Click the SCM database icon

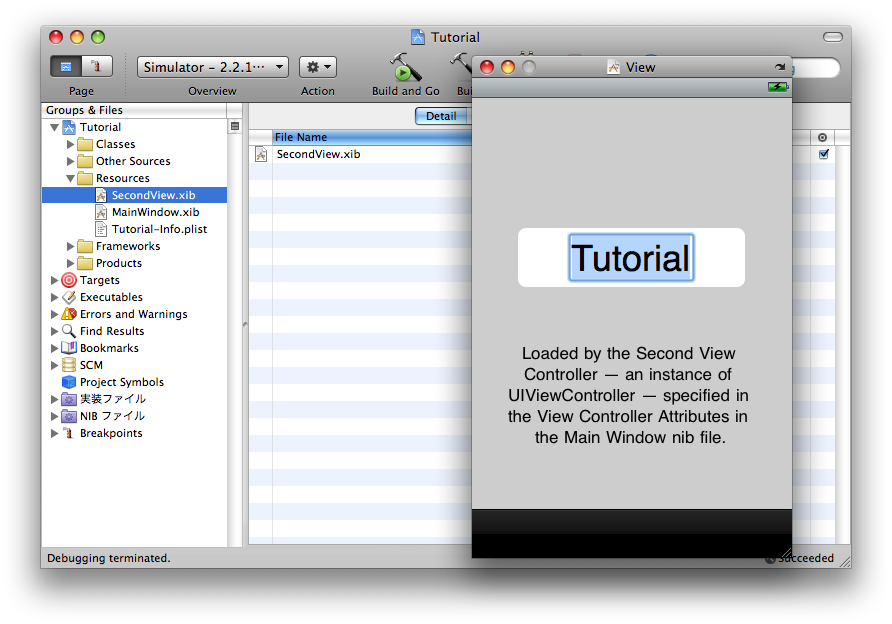(69, 365)
